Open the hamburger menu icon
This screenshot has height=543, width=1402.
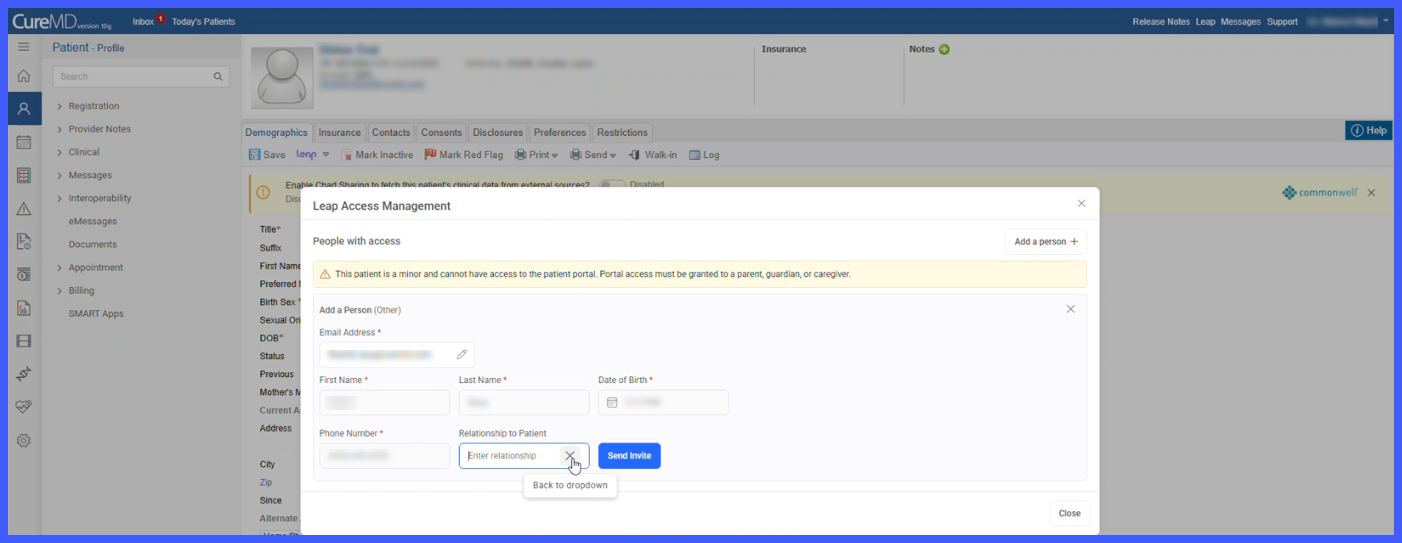(24, 47)
